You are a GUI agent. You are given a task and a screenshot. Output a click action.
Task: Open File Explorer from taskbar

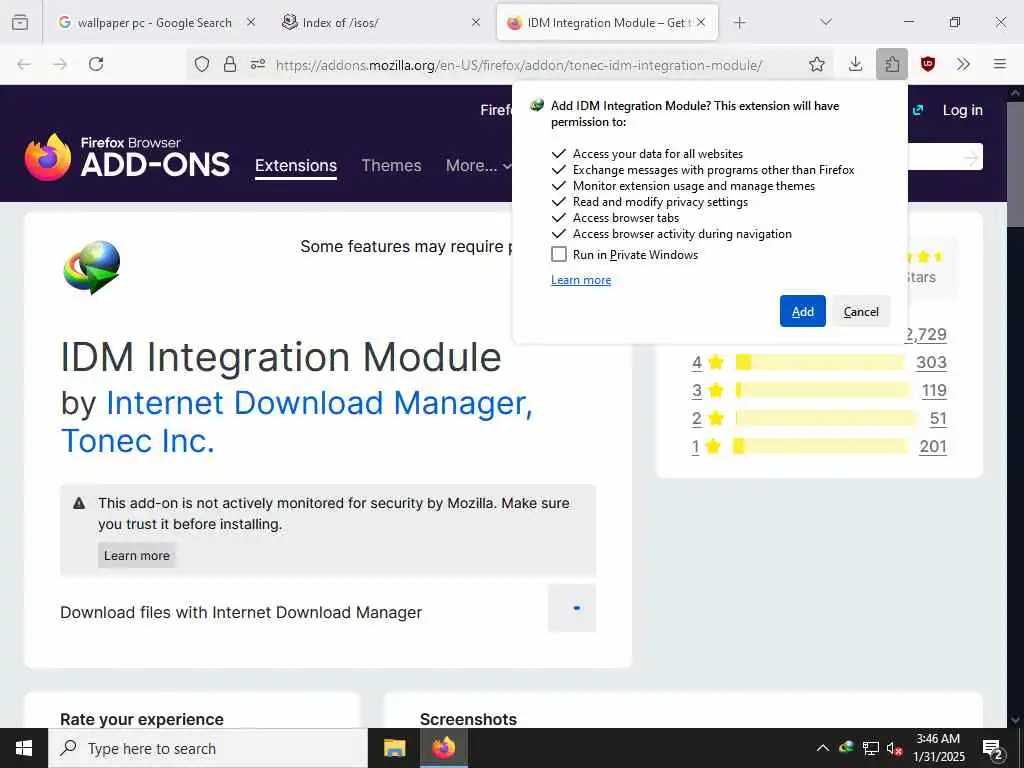tap(394, 748)
